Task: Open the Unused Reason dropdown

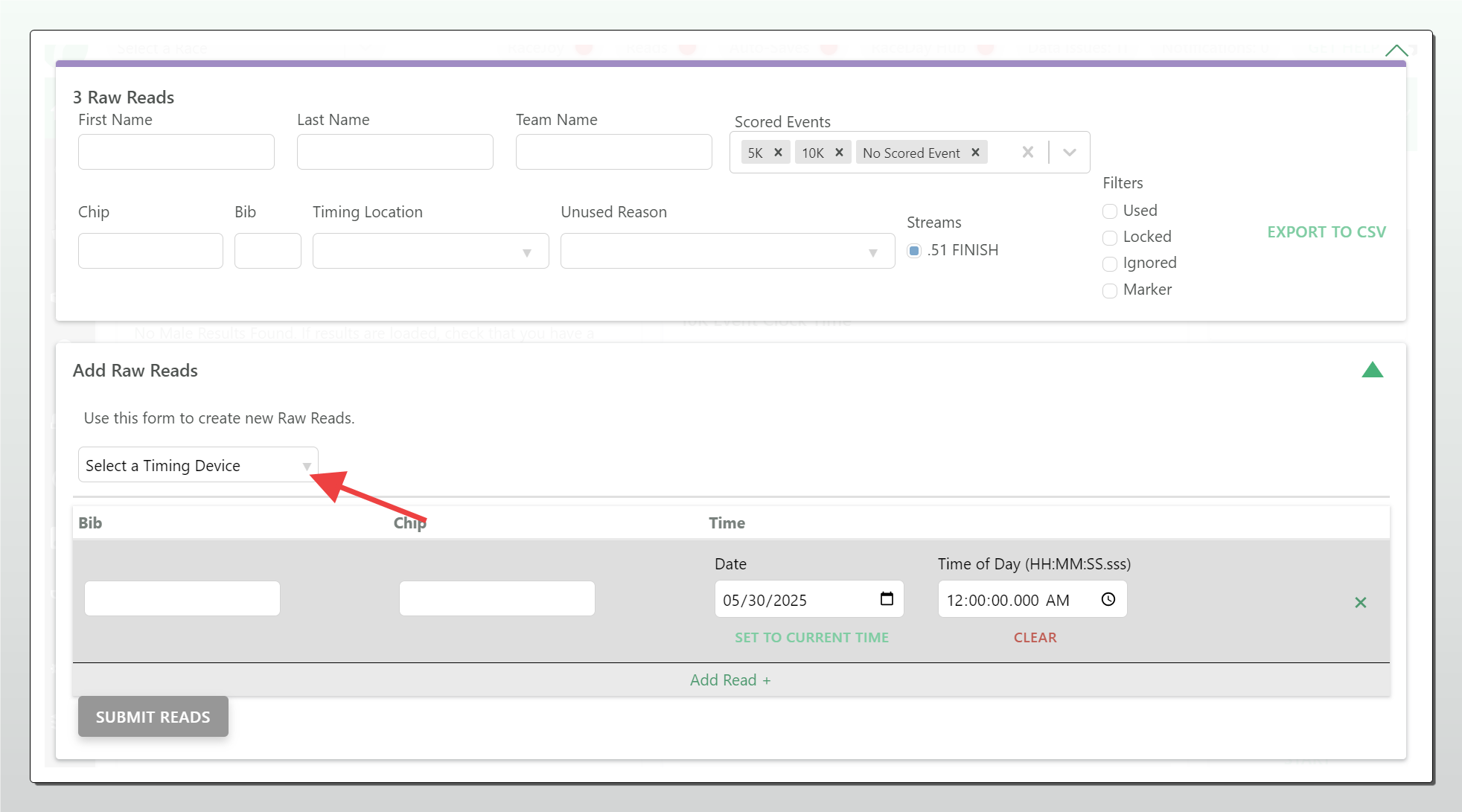Action: (x=727, y=252)
